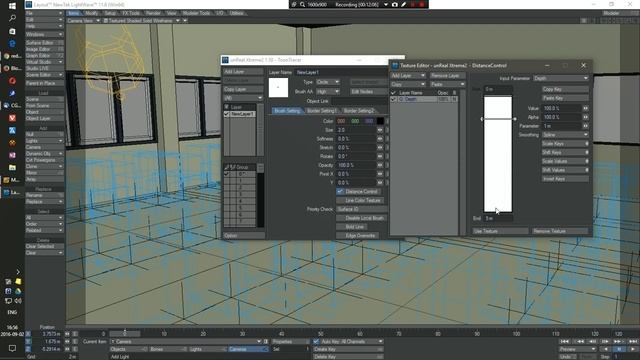The width and height of the screenshot is (640, 360).
Task: Toggle Line Color Texture option
Action: coord(360,200)
